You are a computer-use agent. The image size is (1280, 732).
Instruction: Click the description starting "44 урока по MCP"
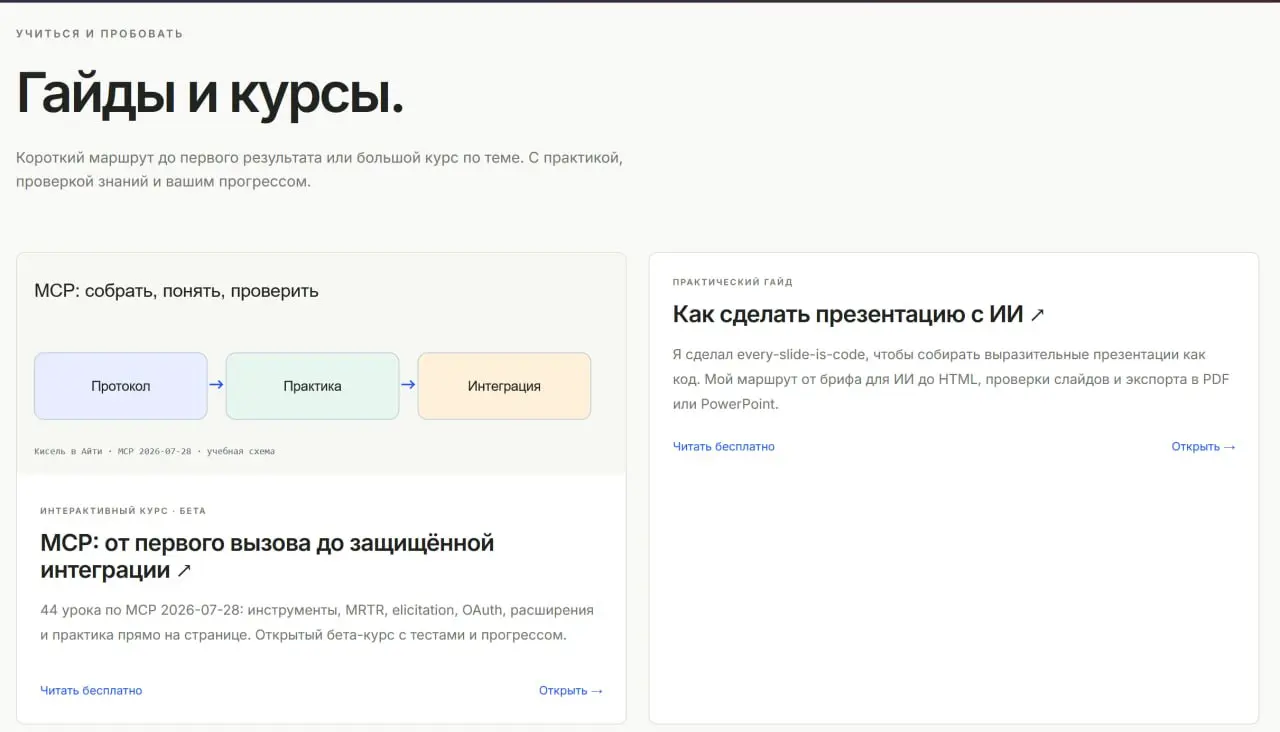[x=317, y=622]
